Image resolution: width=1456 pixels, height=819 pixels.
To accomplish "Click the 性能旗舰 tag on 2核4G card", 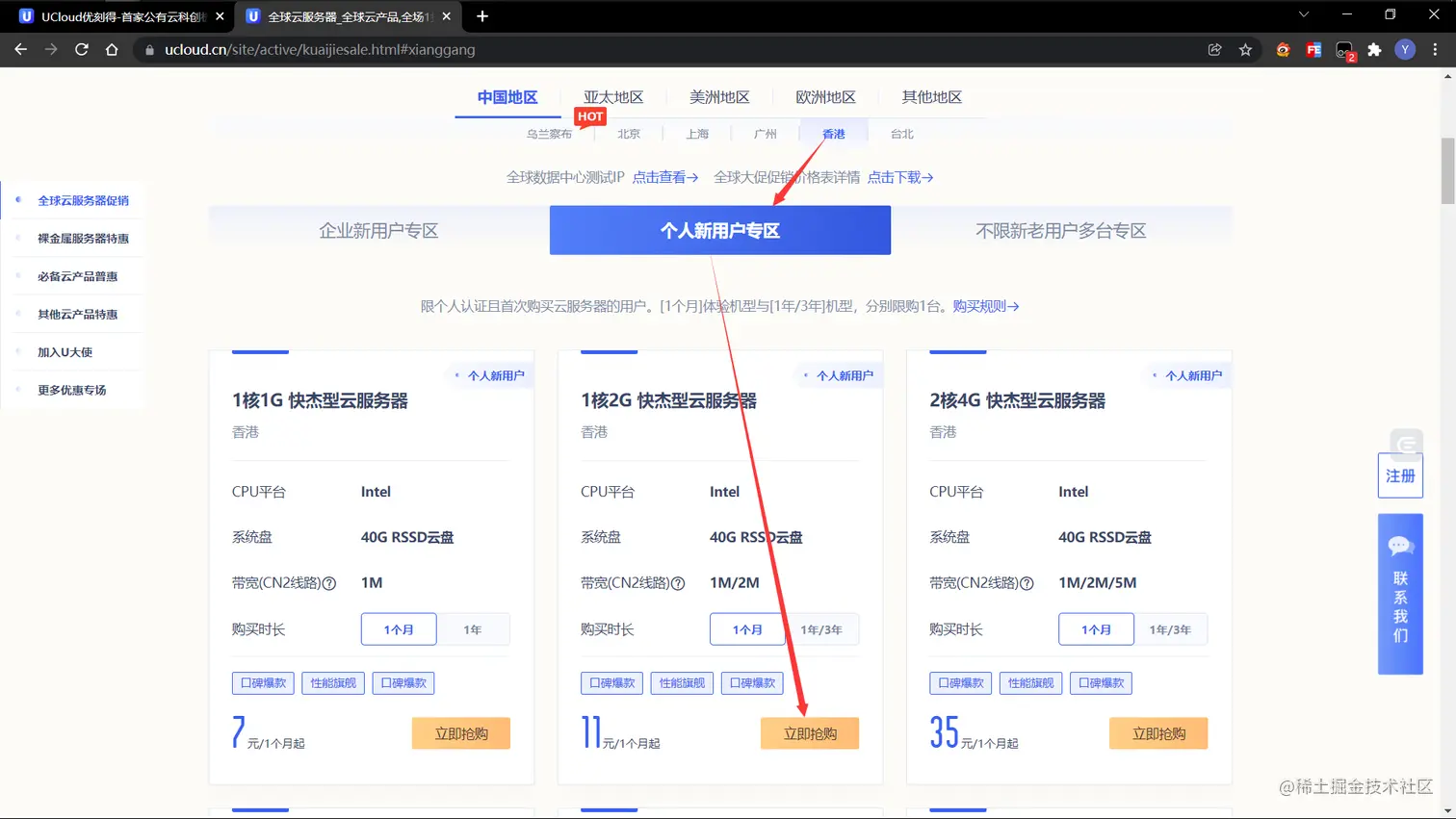I will point(1030,683).
